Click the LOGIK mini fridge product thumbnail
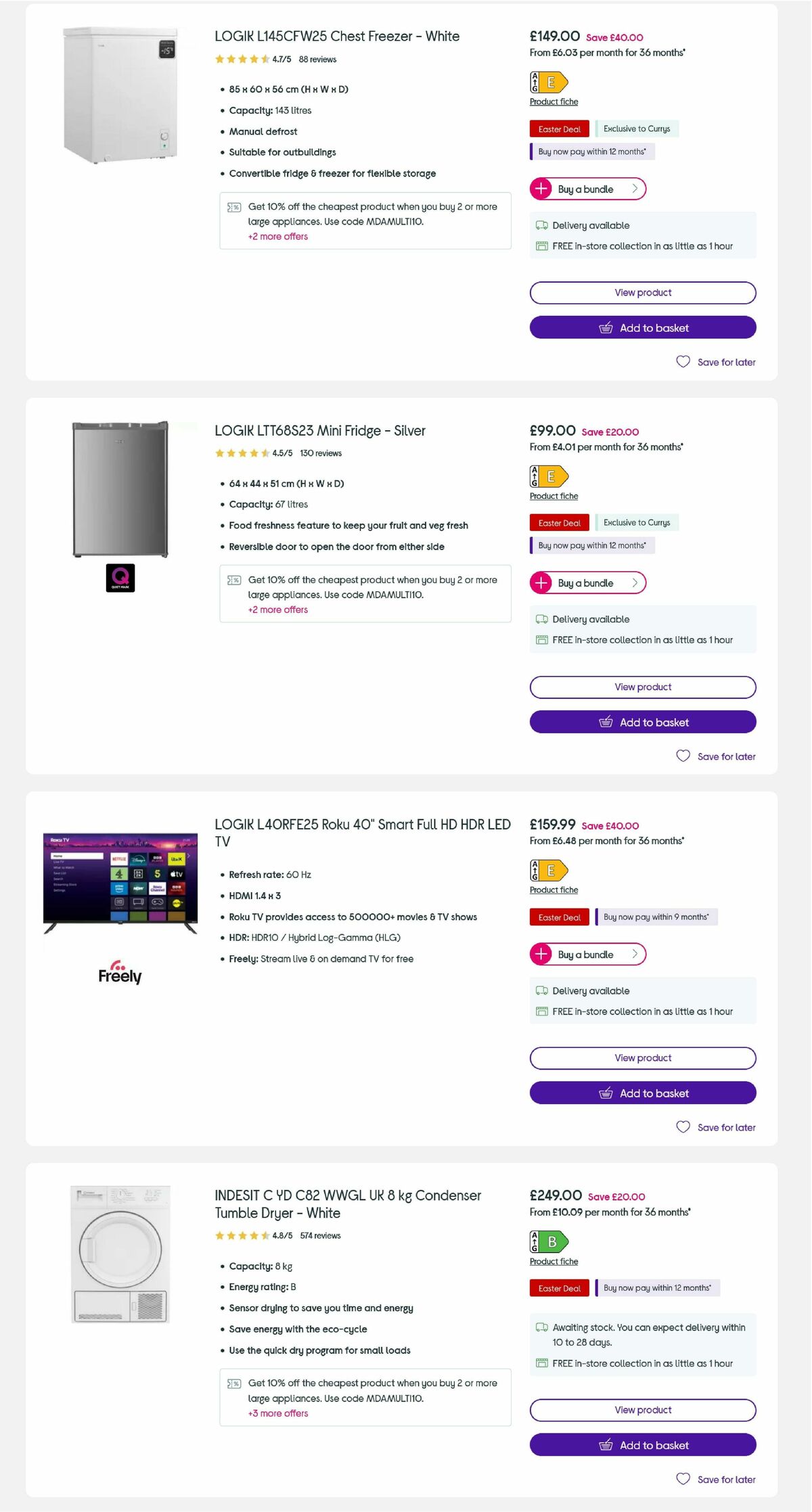812x1512 pixels. pos(119,490)
